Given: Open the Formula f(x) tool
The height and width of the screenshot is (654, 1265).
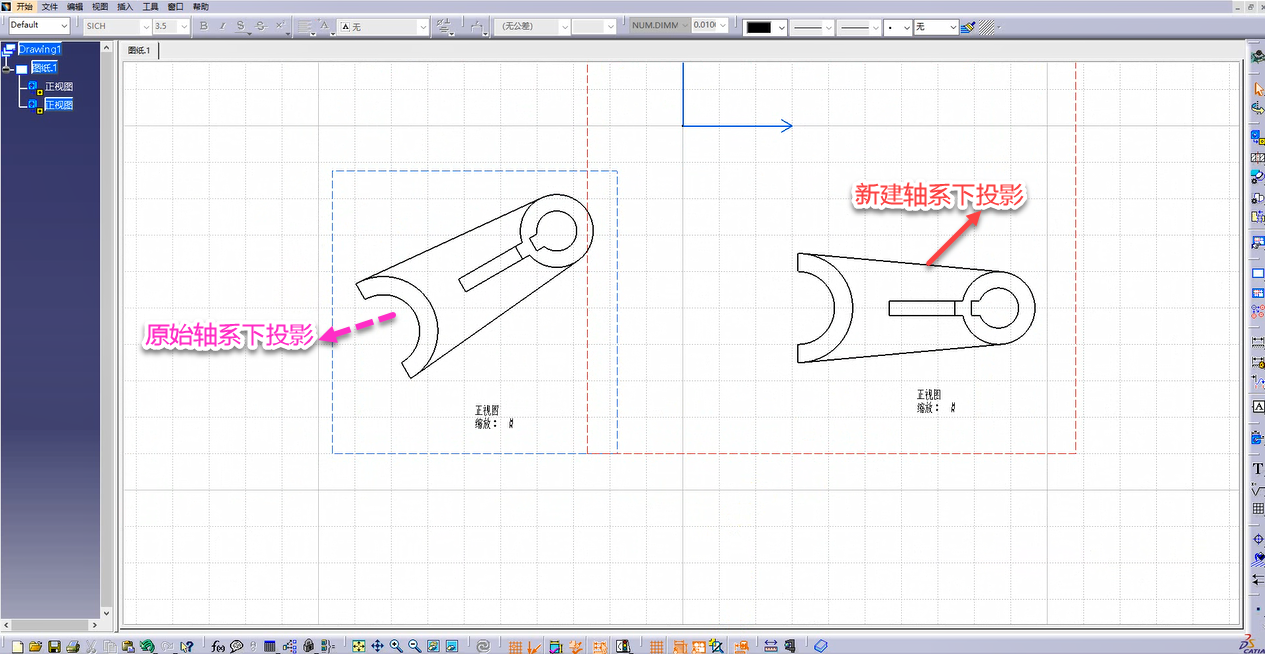Looking at the screenshot, I should coord(218,646).
